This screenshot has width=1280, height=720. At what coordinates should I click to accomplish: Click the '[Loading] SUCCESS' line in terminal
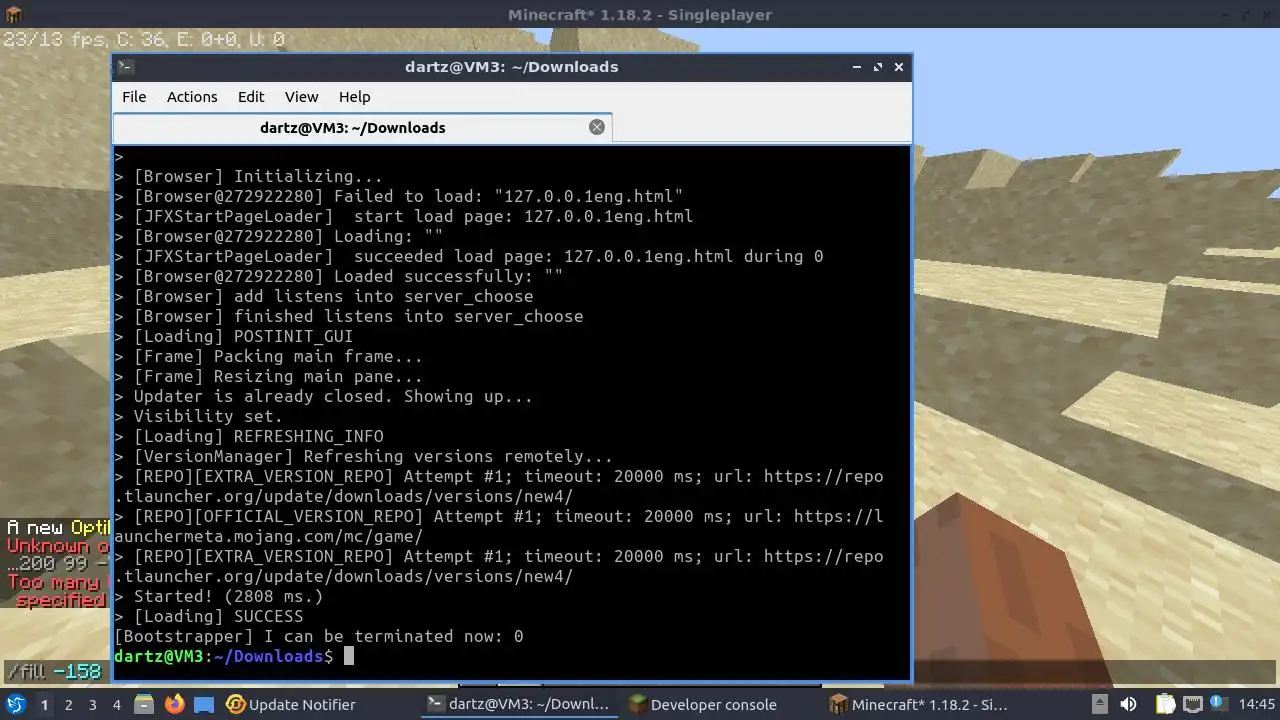click(208, 616)
